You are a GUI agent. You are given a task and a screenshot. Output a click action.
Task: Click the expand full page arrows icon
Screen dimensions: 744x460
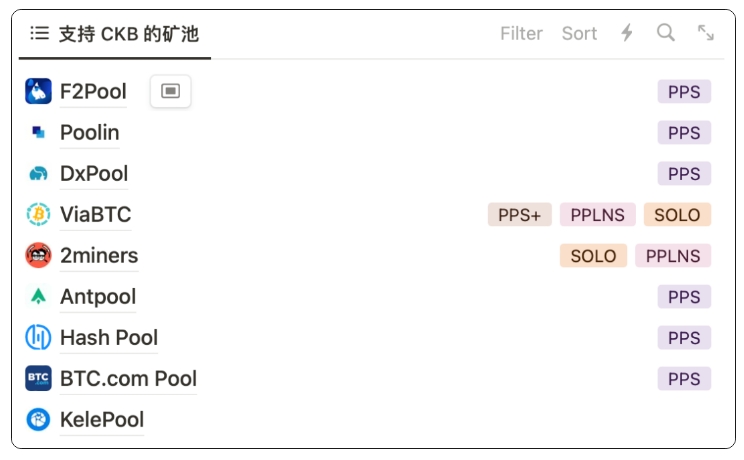(706, 33)
